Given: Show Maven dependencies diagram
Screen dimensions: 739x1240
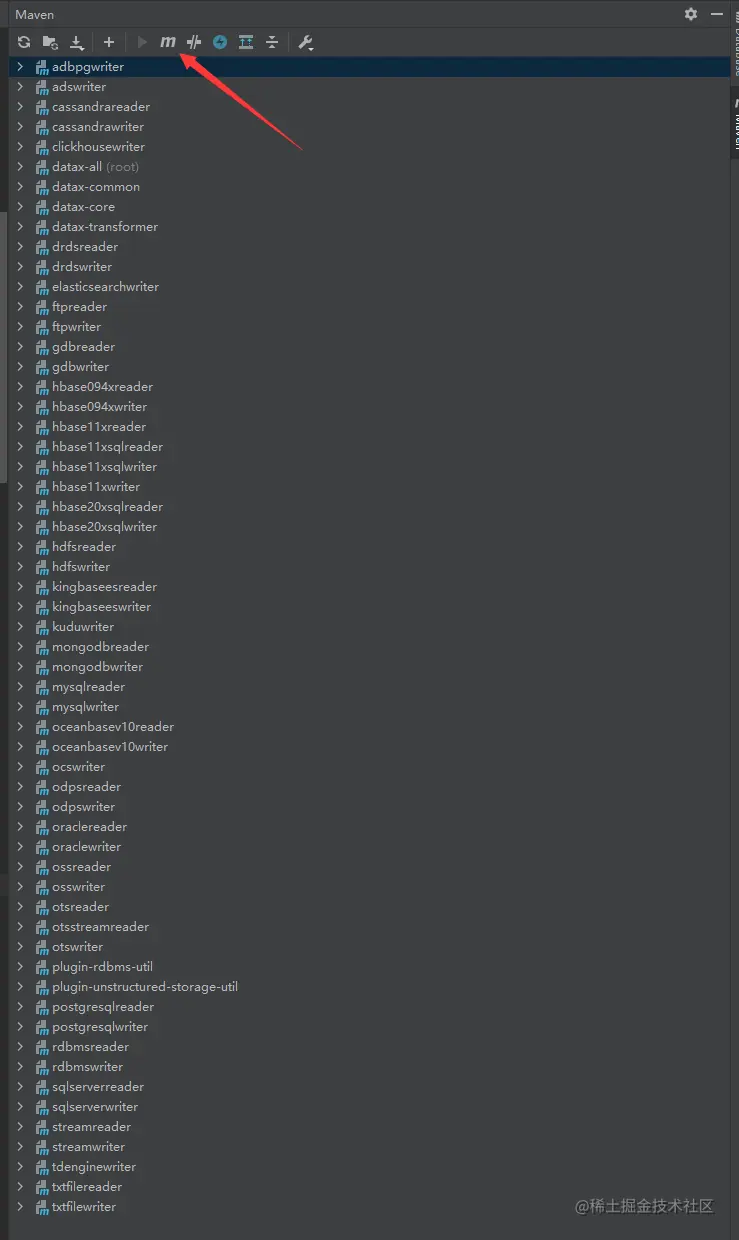Looking at the screenshot, I should (x=246, y=42).
